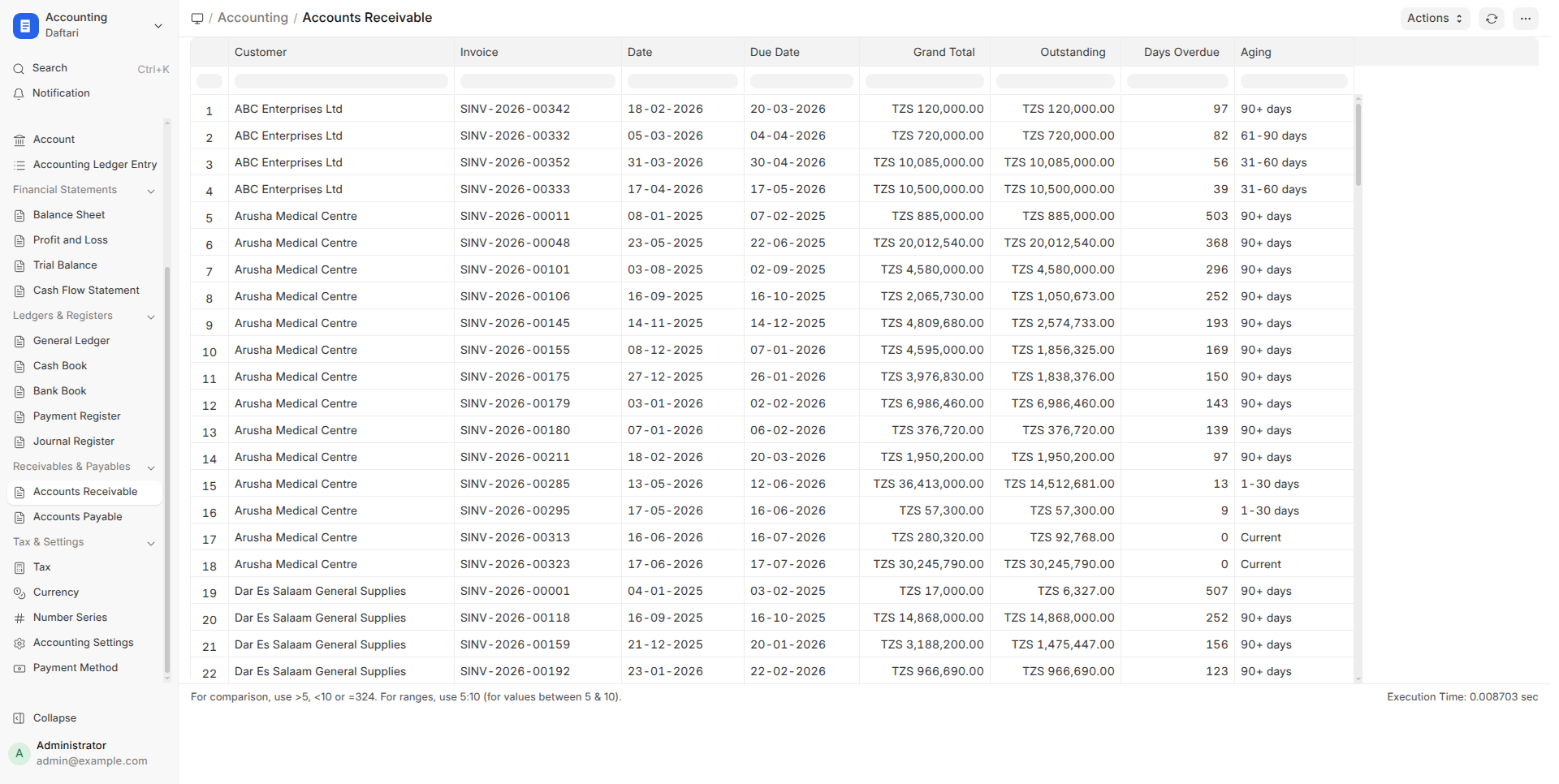Click the Number Series hash icon
Image resolution: width=1559 pixels, height=784 pixels.
pyautogui.click(x=19, y=618)
